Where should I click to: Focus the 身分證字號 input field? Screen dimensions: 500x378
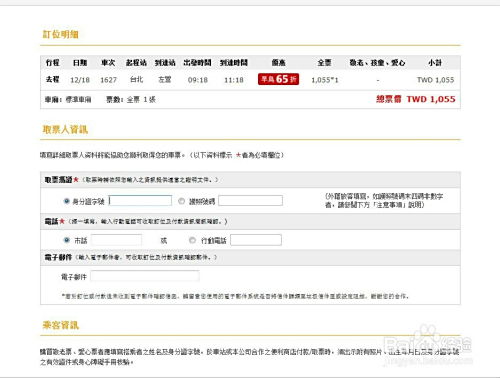(140, 200)
